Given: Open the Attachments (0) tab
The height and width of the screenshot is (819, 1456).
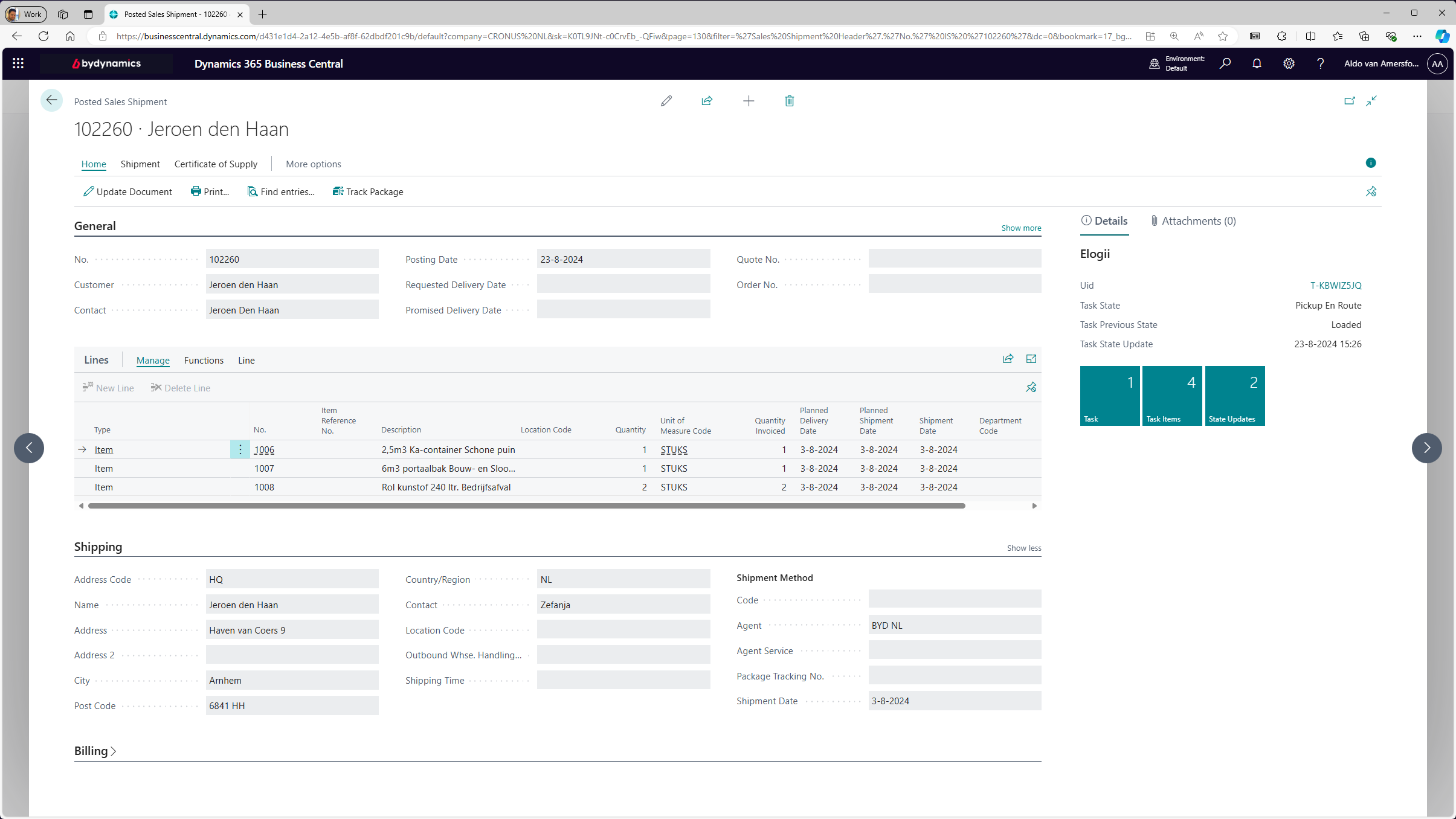Looking at the screenshot, I should 1193,221.
